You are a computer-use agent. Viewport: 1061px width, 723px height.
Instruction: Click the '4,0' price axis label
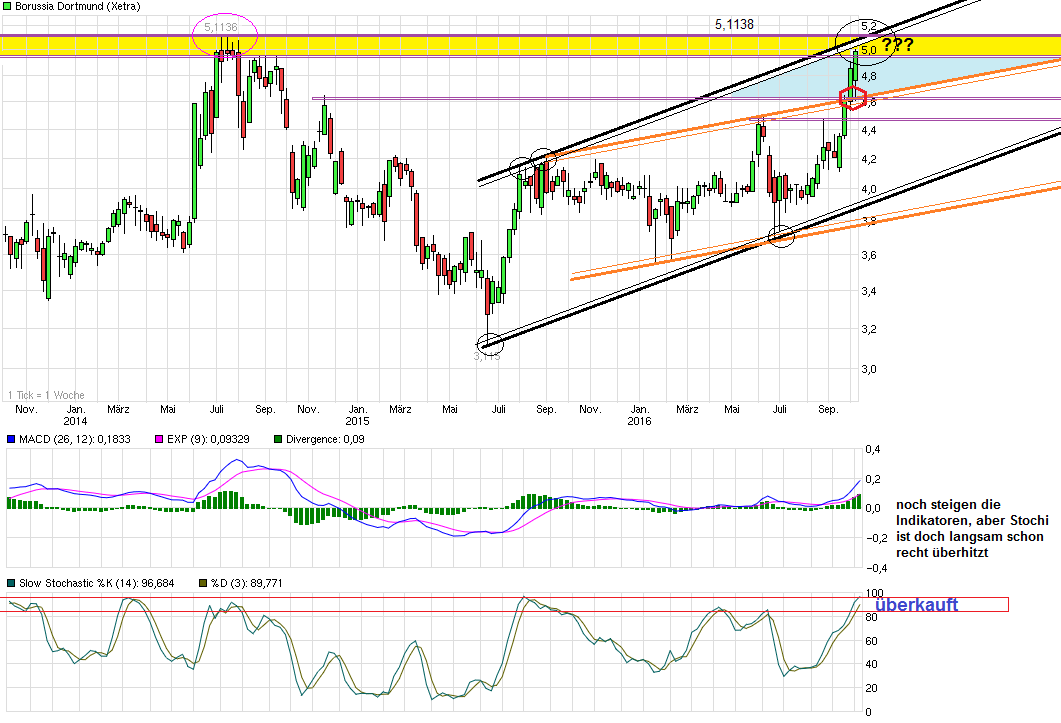[869, 190]
